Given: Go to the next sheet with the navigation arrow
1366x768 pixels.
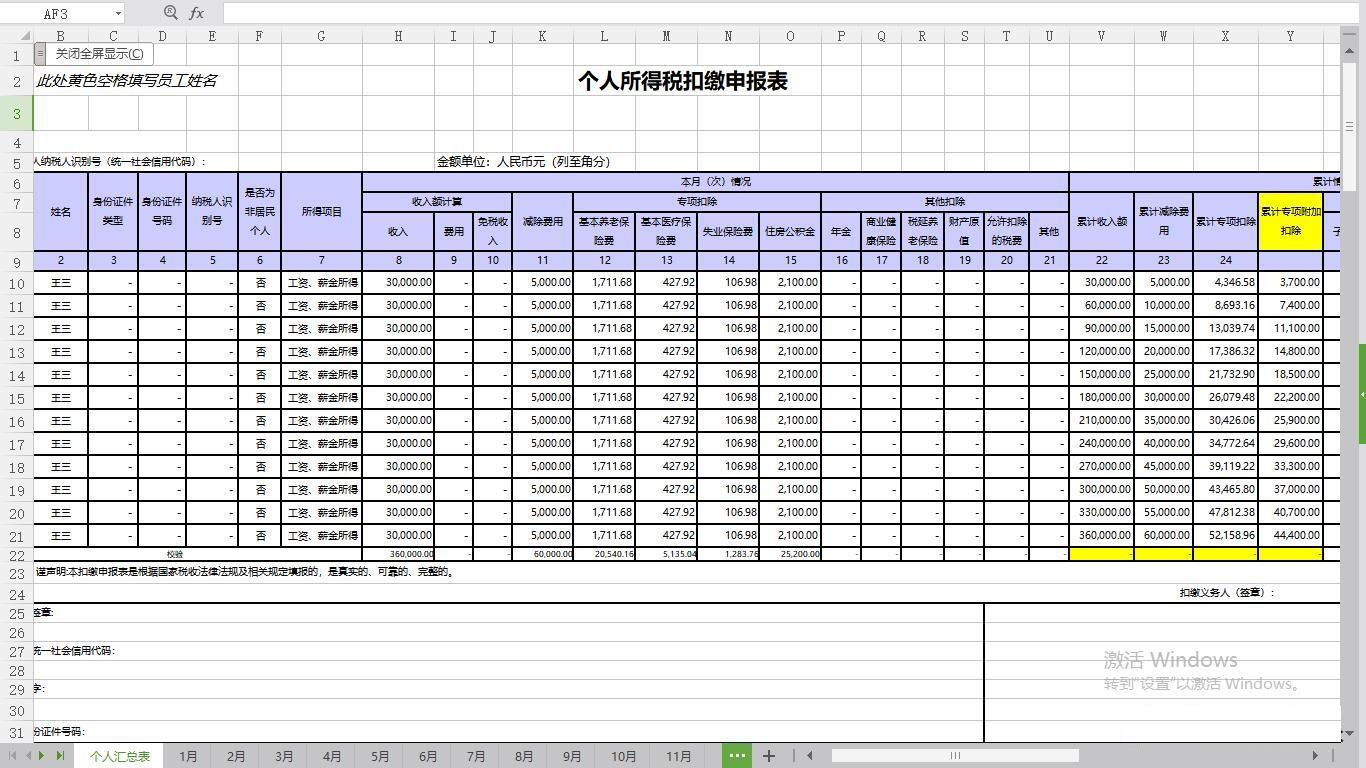Looking at the screenshot, I should coord(43,756).
